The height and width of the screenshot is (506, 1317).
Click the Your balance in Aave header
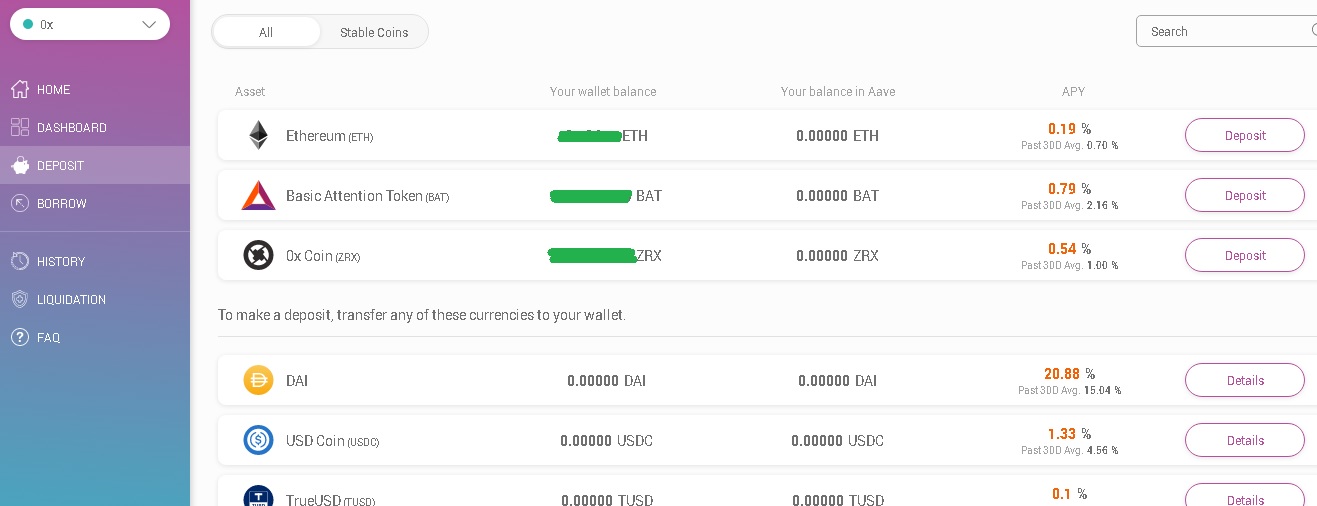coord(838,91)
